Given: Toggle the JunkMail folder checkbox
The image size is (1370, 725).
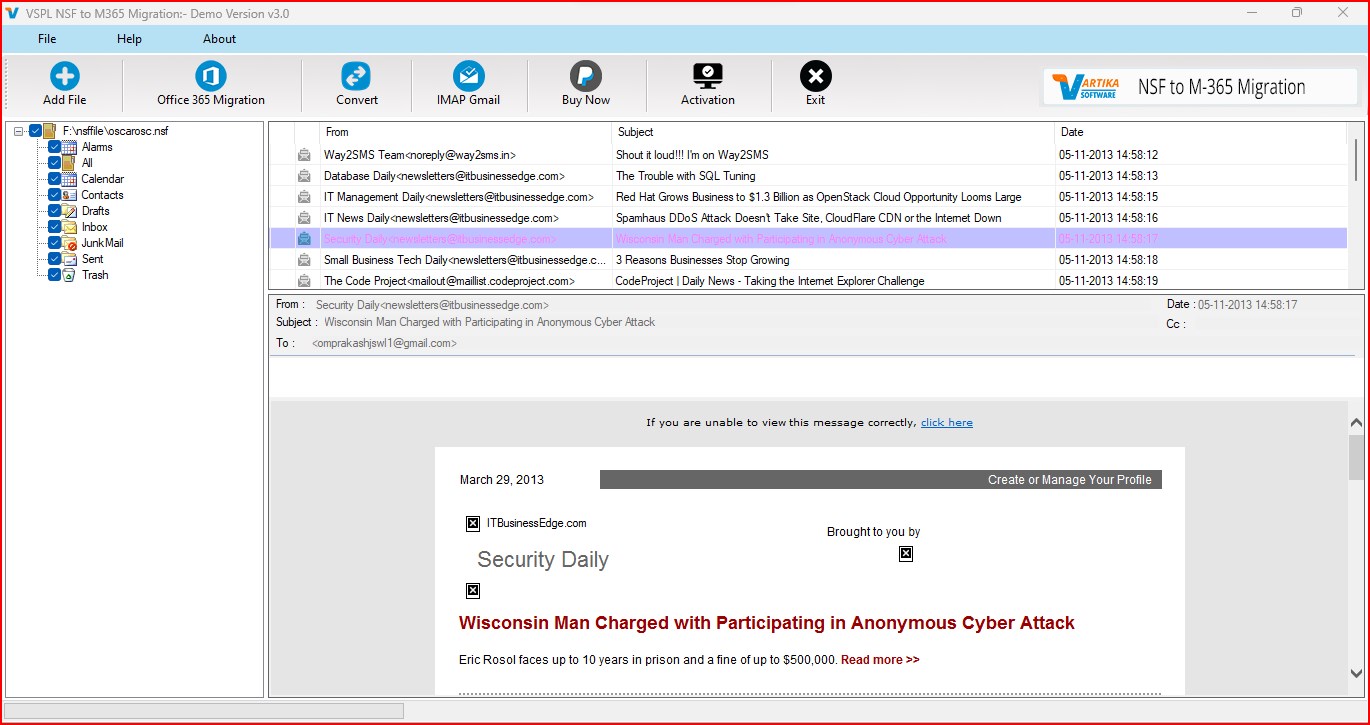Looking at the screenshot, I should pos(55,243).
